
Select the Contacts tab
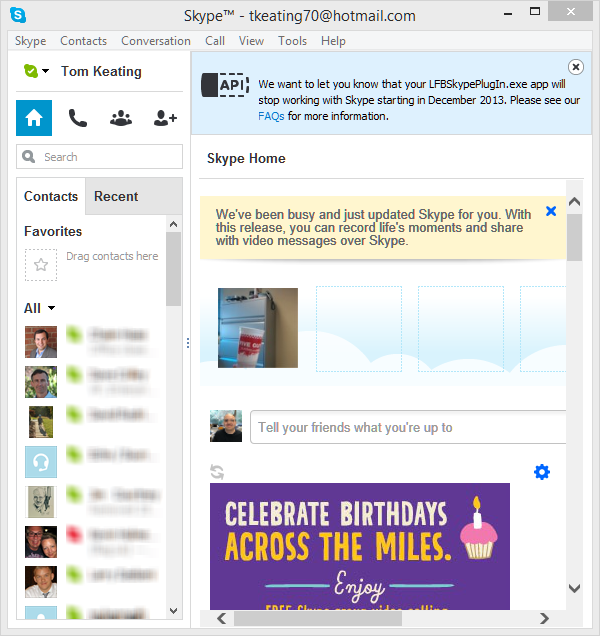point(51,196)
